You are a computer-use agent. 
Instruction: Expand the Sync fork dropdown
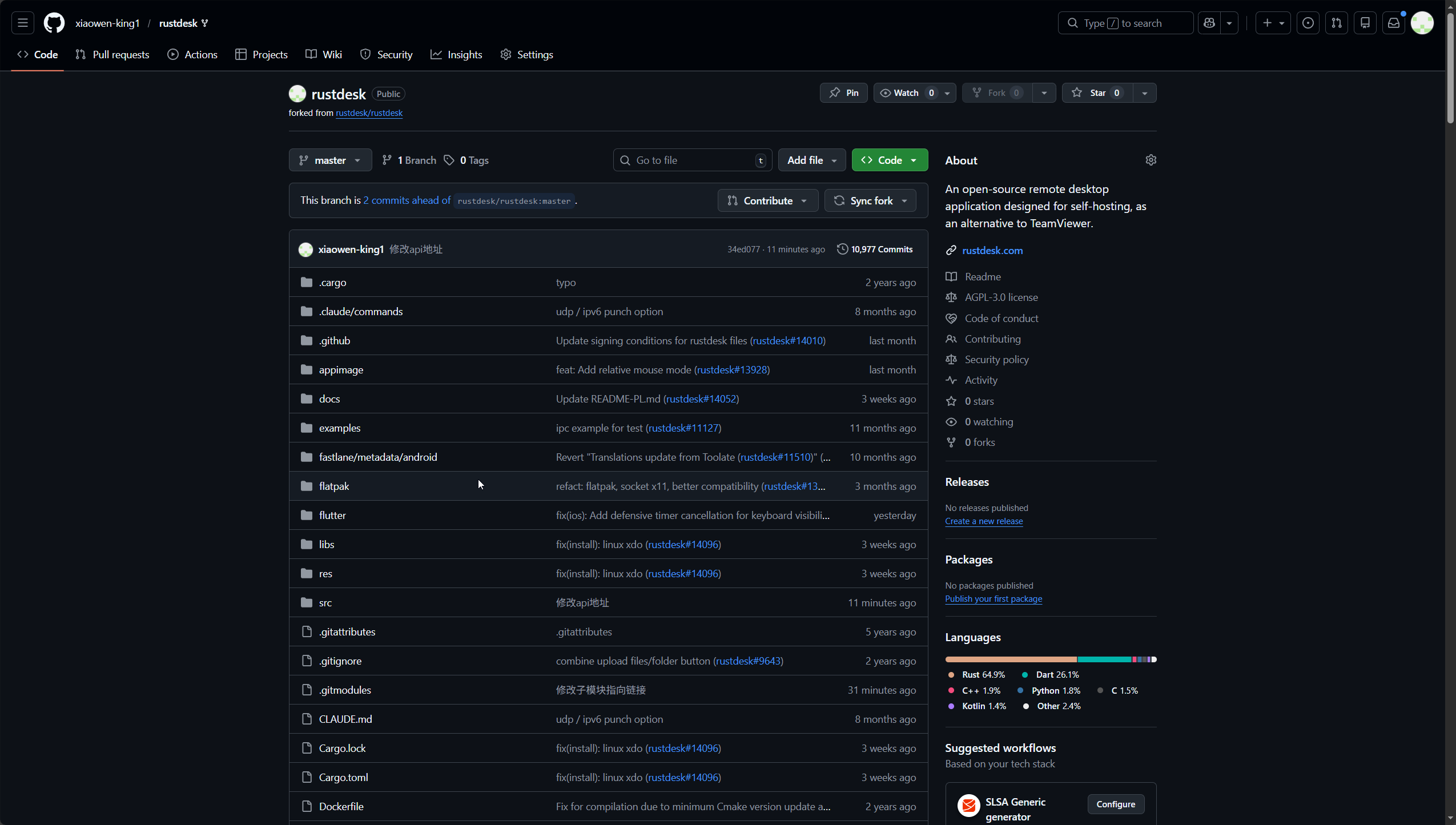coord(870,201)
